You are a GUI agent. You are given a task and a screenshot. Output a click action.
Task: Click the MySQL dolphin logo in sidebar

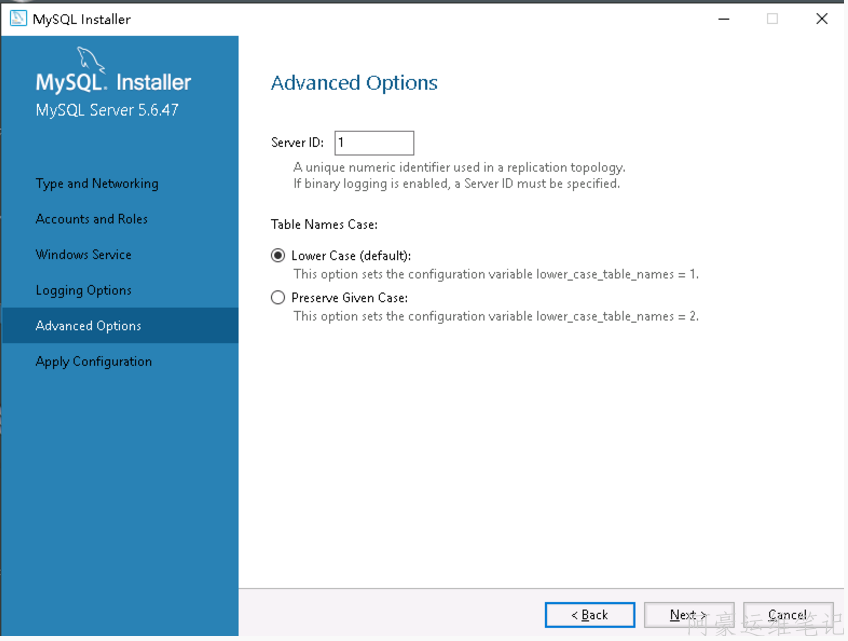[93, 58]
